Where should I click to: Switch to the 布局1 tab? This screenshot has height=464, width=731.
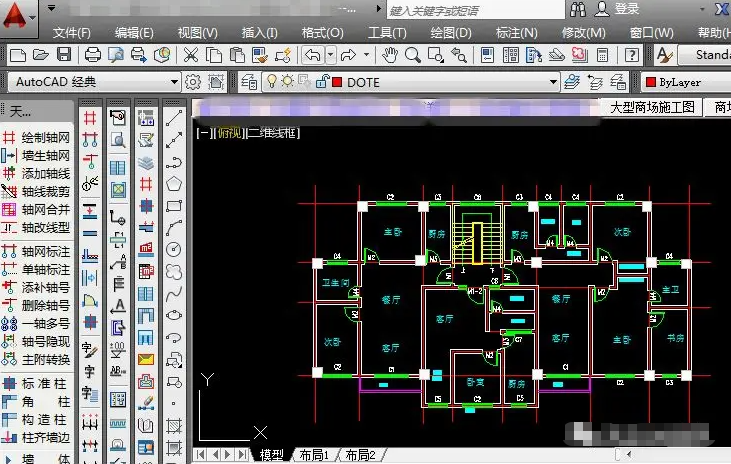point(313,455)
